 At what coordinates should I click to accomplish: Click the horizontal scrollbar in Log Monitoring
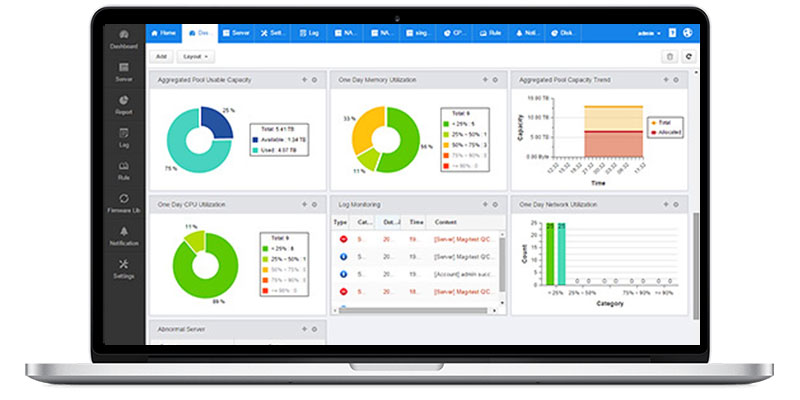(x=413, y=310)
